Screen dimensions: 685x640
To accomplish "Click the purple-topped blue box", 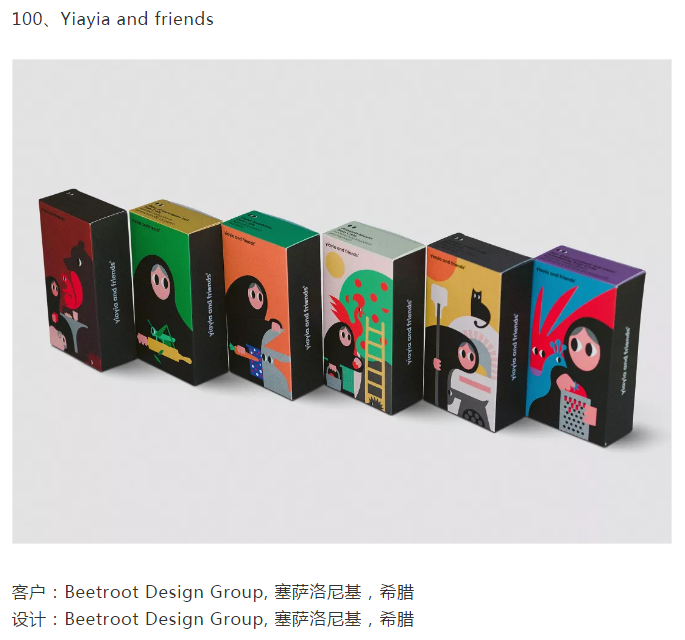I will coord(585,347).
